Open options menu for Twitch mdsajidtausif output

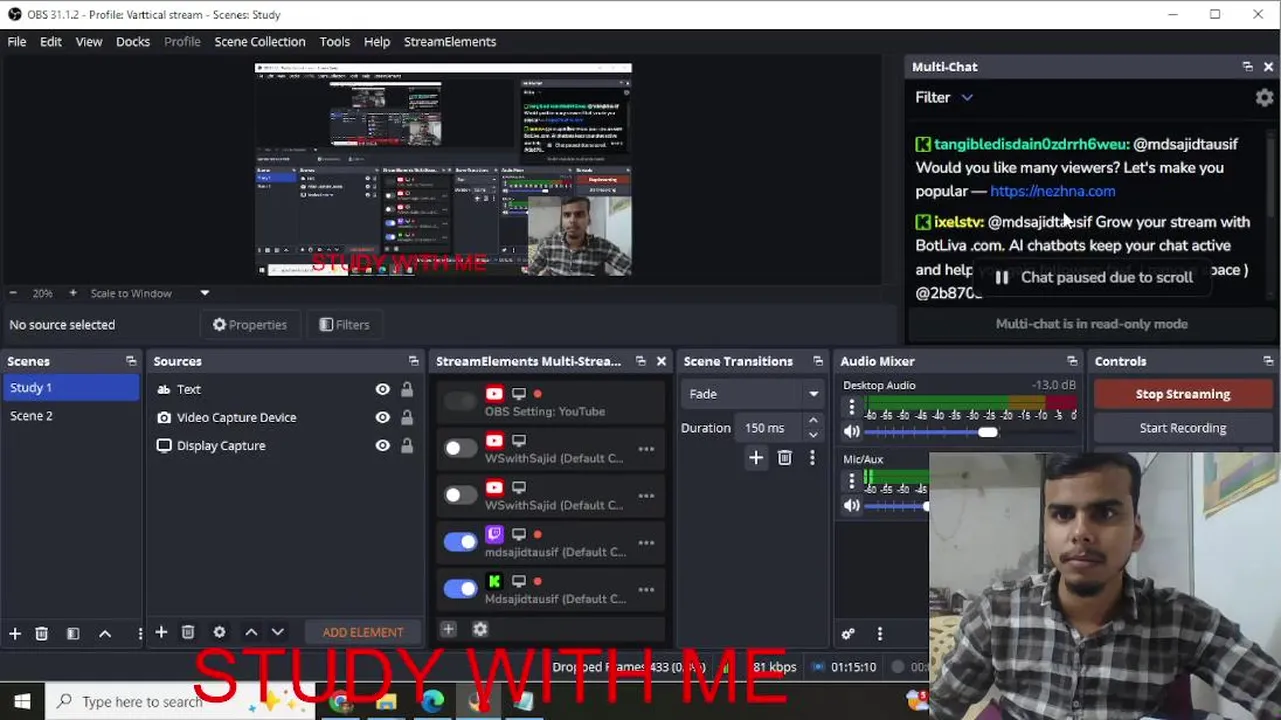(646, 543)
